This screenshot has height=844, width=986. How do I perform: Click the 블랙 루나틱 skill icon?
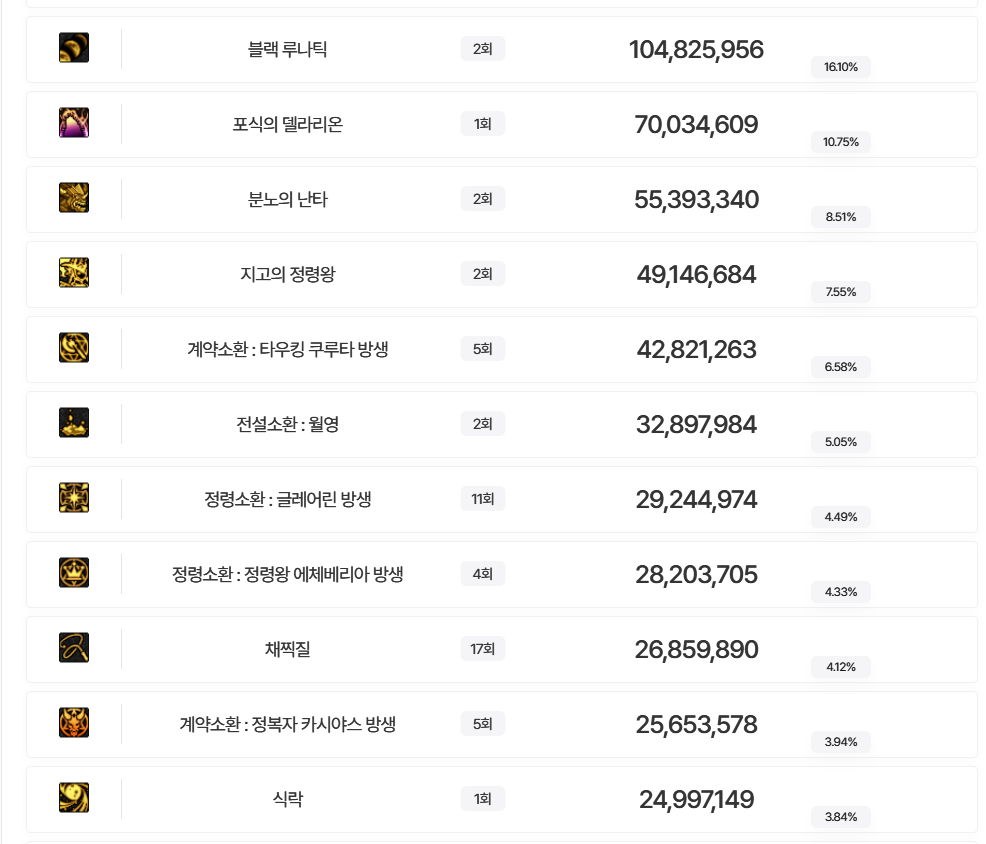click(x=74, y=48)
